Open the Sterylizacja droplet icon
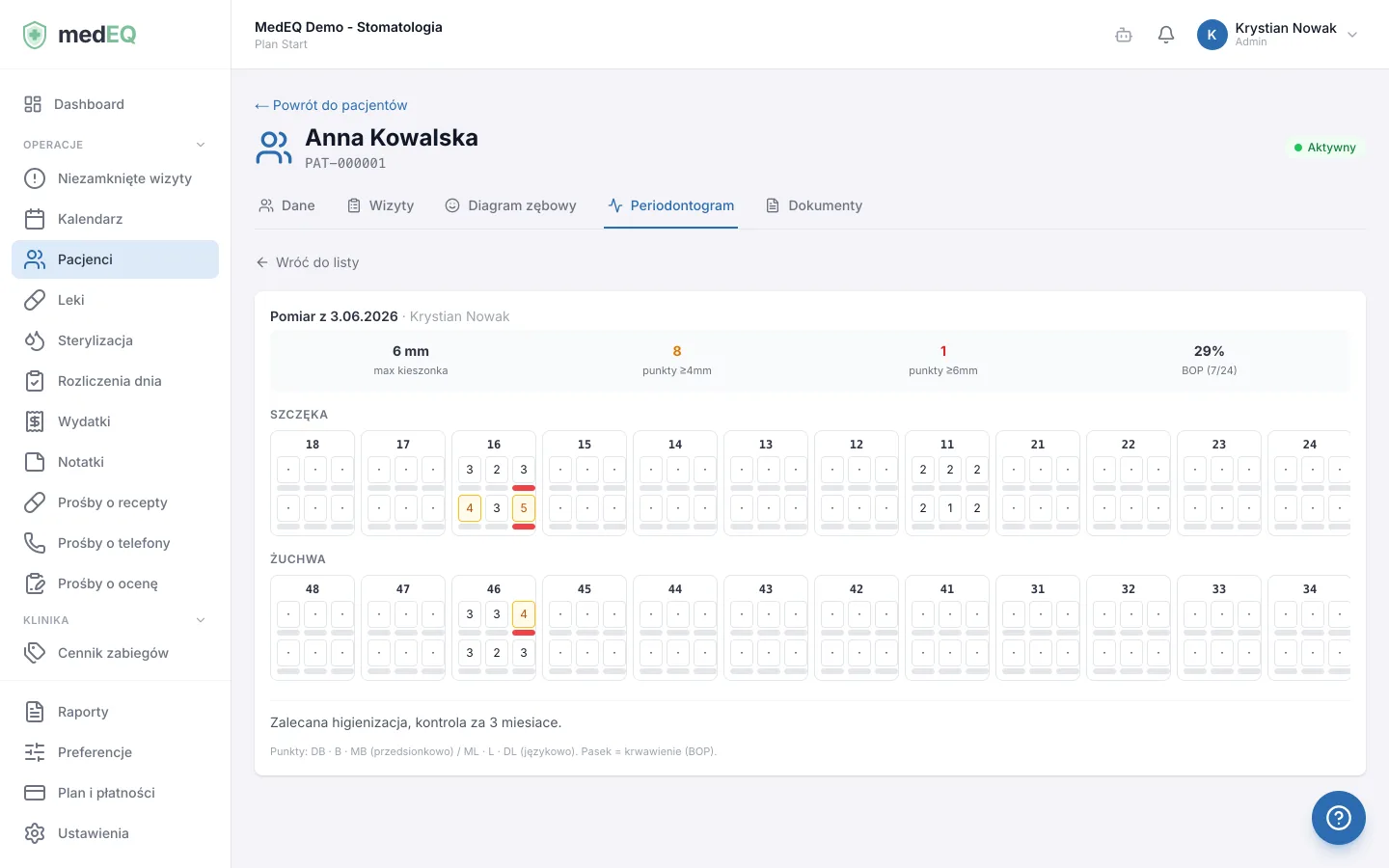This screenshot has height=868, width=1389. click(35, 340)
